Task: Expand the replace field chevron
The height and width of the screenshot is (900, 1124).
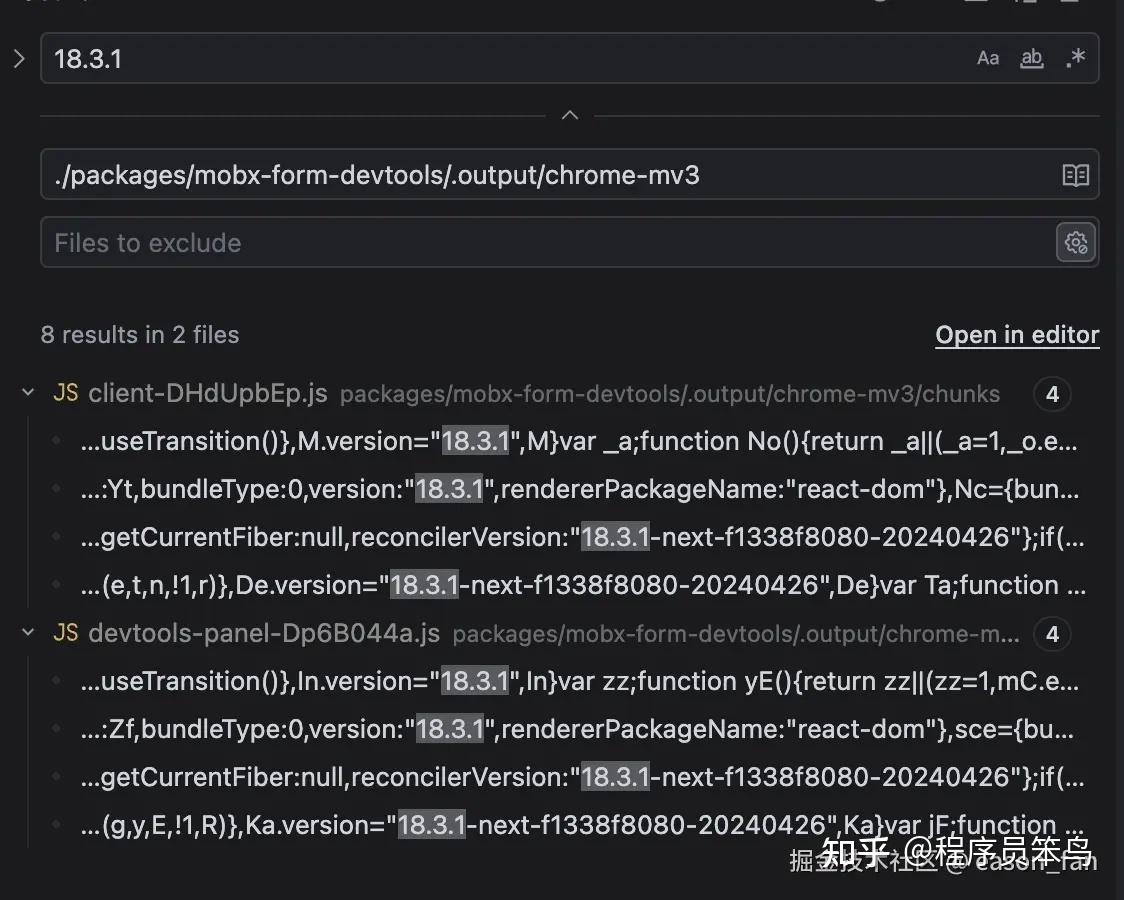Action: (x=19, y=59)
